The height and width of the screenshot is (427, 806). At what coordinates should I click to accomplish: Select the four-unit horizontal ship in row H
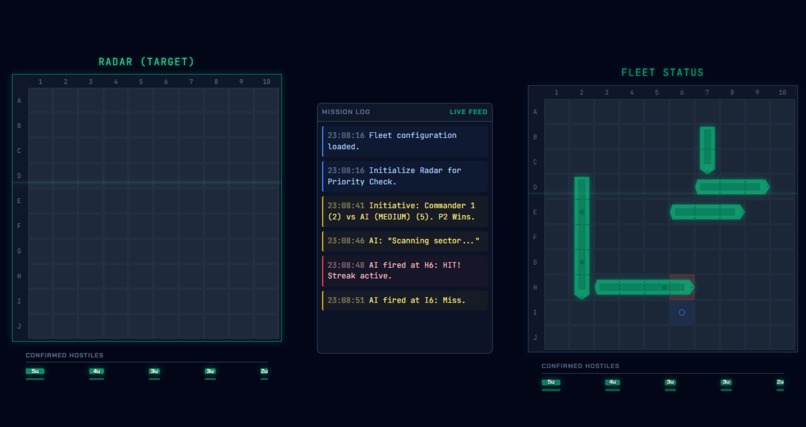point(645,287)
